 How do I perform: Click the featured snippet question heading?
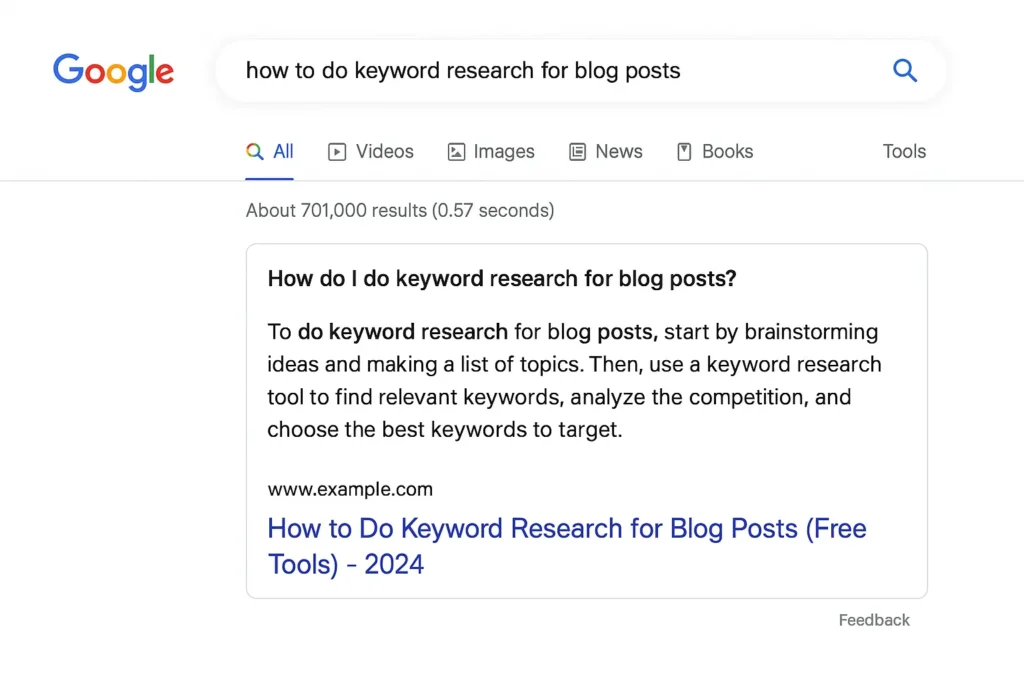click(501, 279)
